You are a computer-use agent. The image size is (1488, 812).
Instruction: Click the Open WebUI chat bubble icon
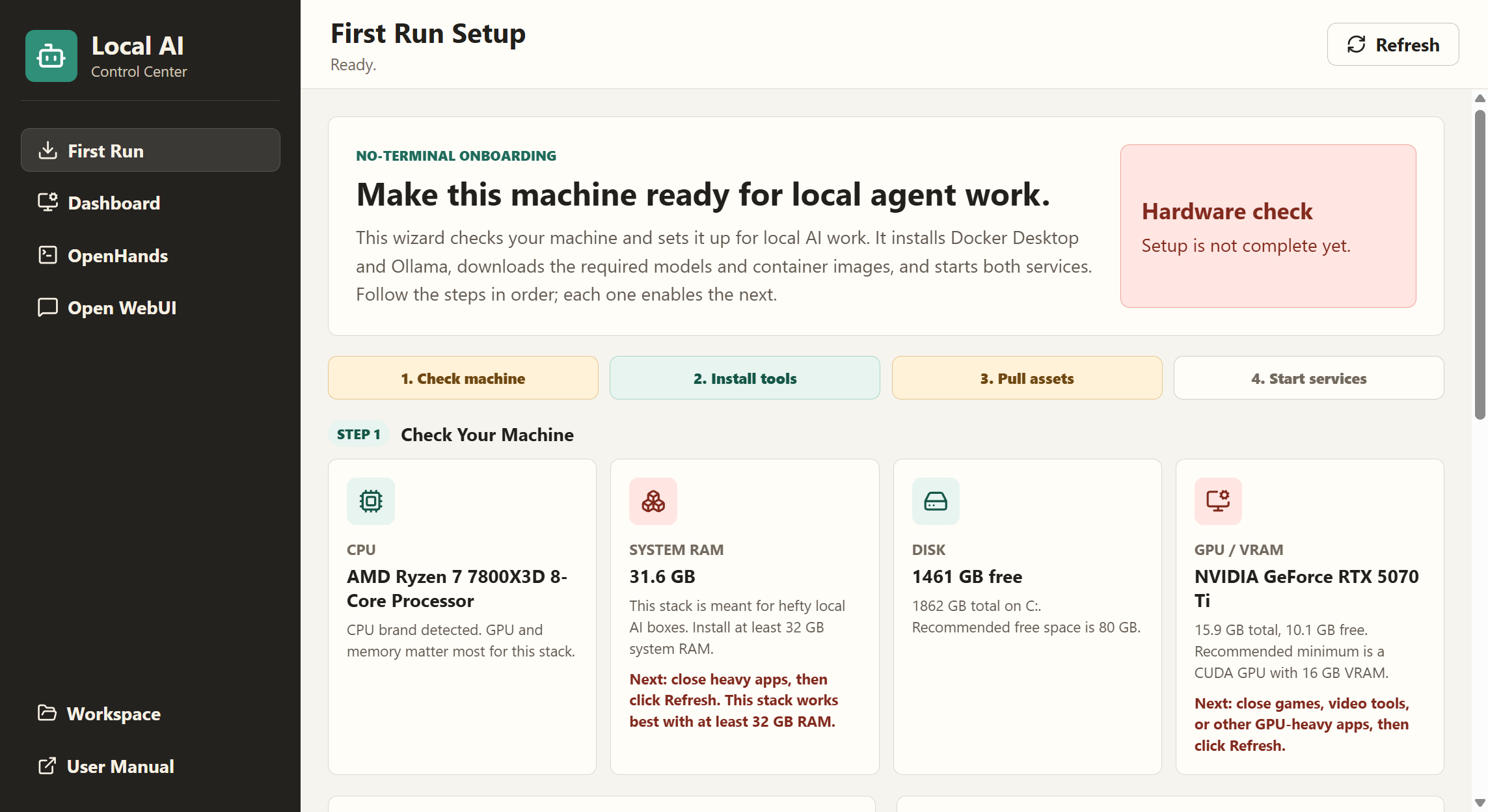(47, 307)
